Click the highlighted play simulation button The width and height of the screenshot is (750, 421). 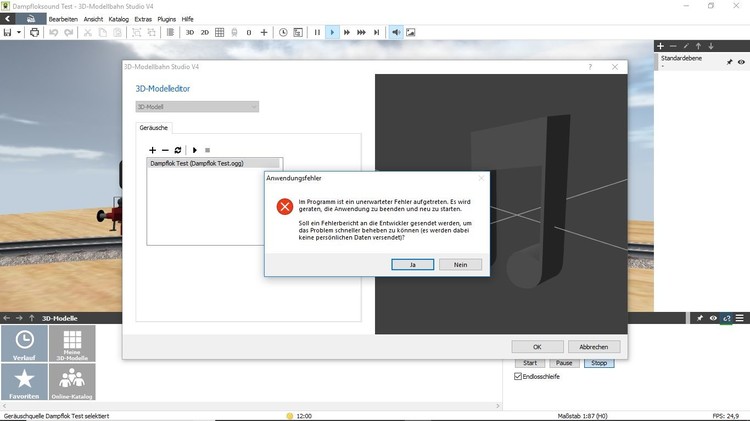tap(332, 33)
